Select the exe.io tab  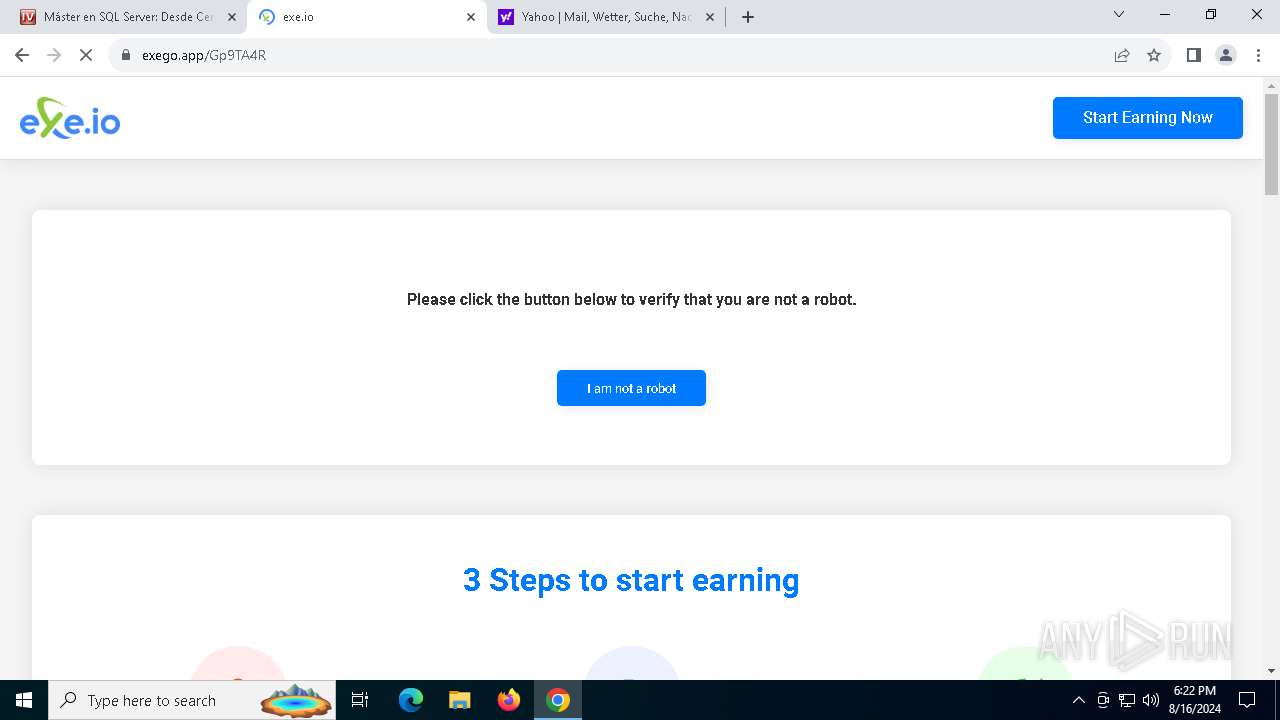[x=367, y=17]
